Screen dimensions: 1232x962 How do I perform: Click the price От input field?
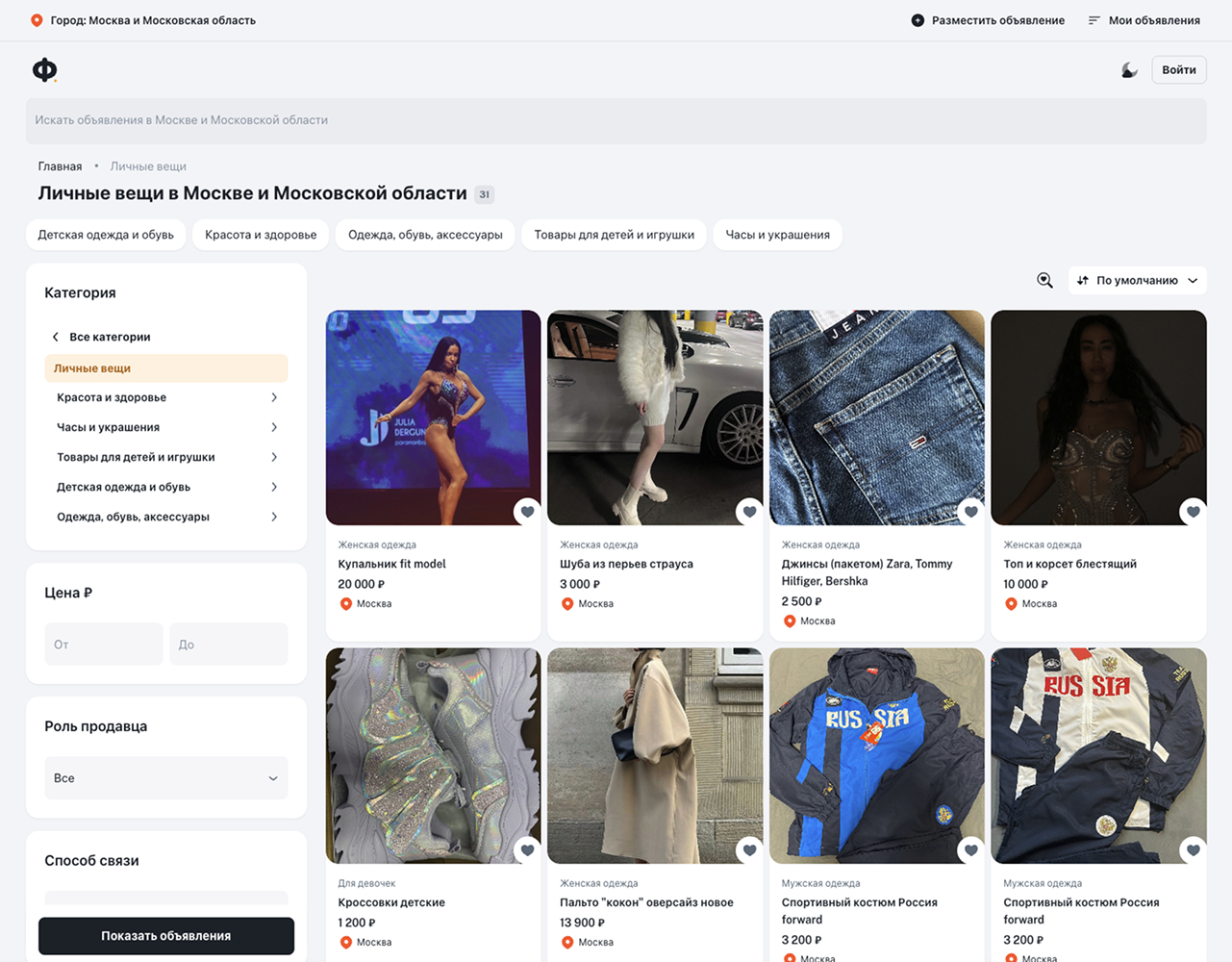(104, 645)
